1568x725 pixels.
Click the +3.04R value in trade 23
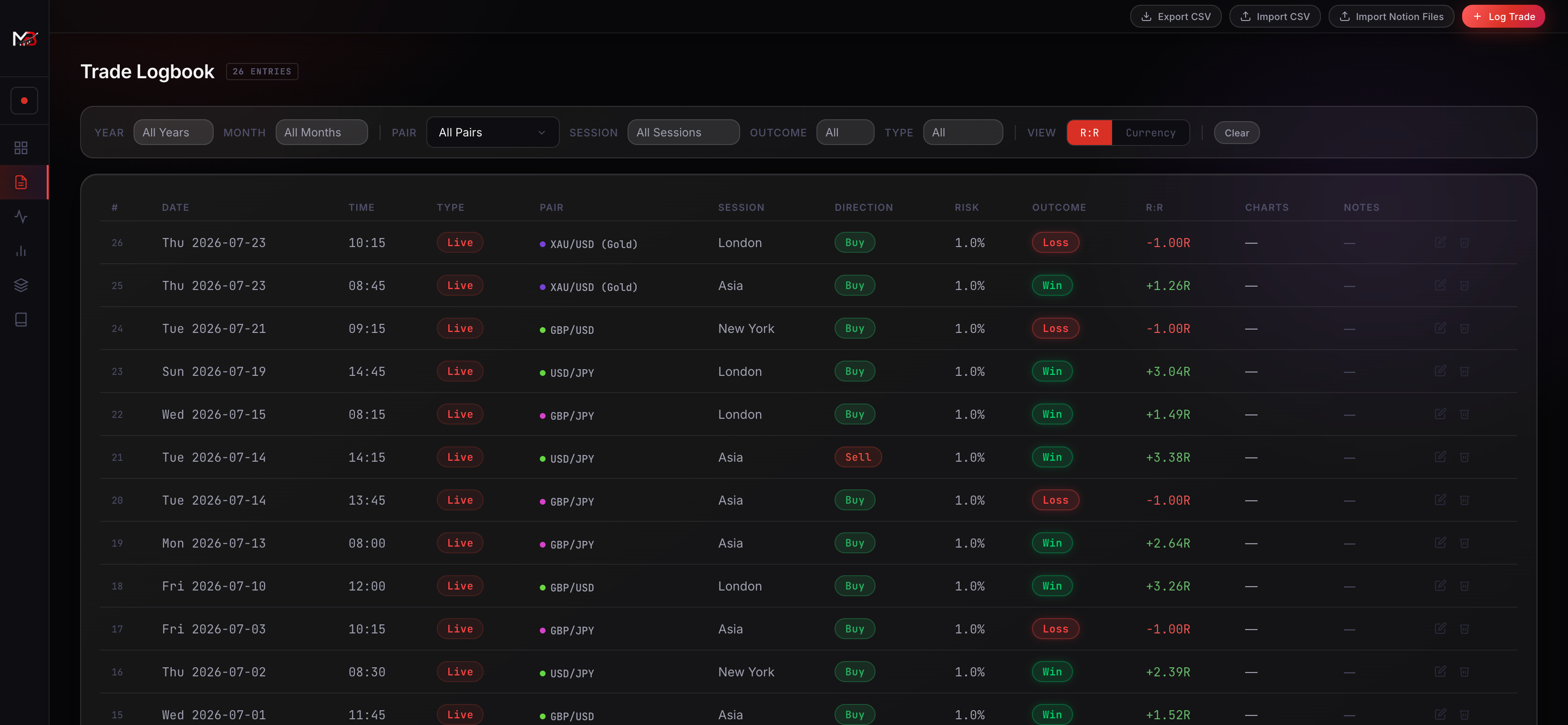tap(1167, 372)
